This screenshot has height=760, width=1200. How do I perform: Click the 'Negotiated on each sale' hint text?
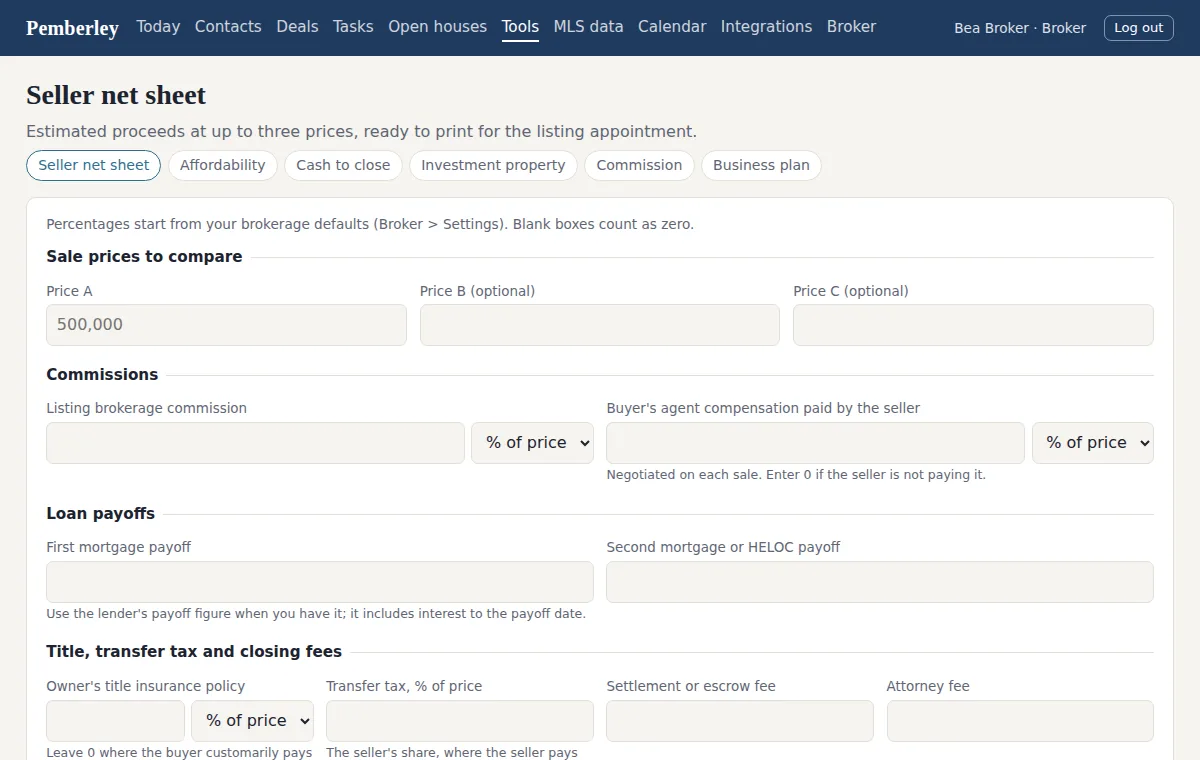(x=796, y=474)
